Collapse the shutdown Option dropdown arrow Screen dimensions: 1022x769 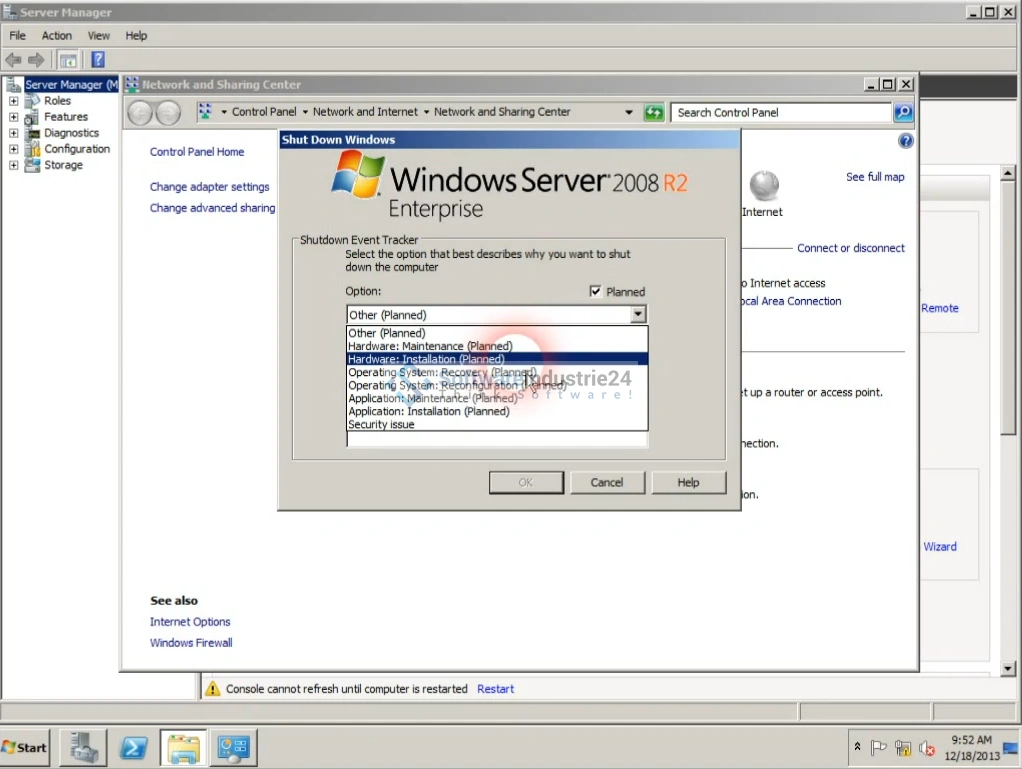coord(638,315)
